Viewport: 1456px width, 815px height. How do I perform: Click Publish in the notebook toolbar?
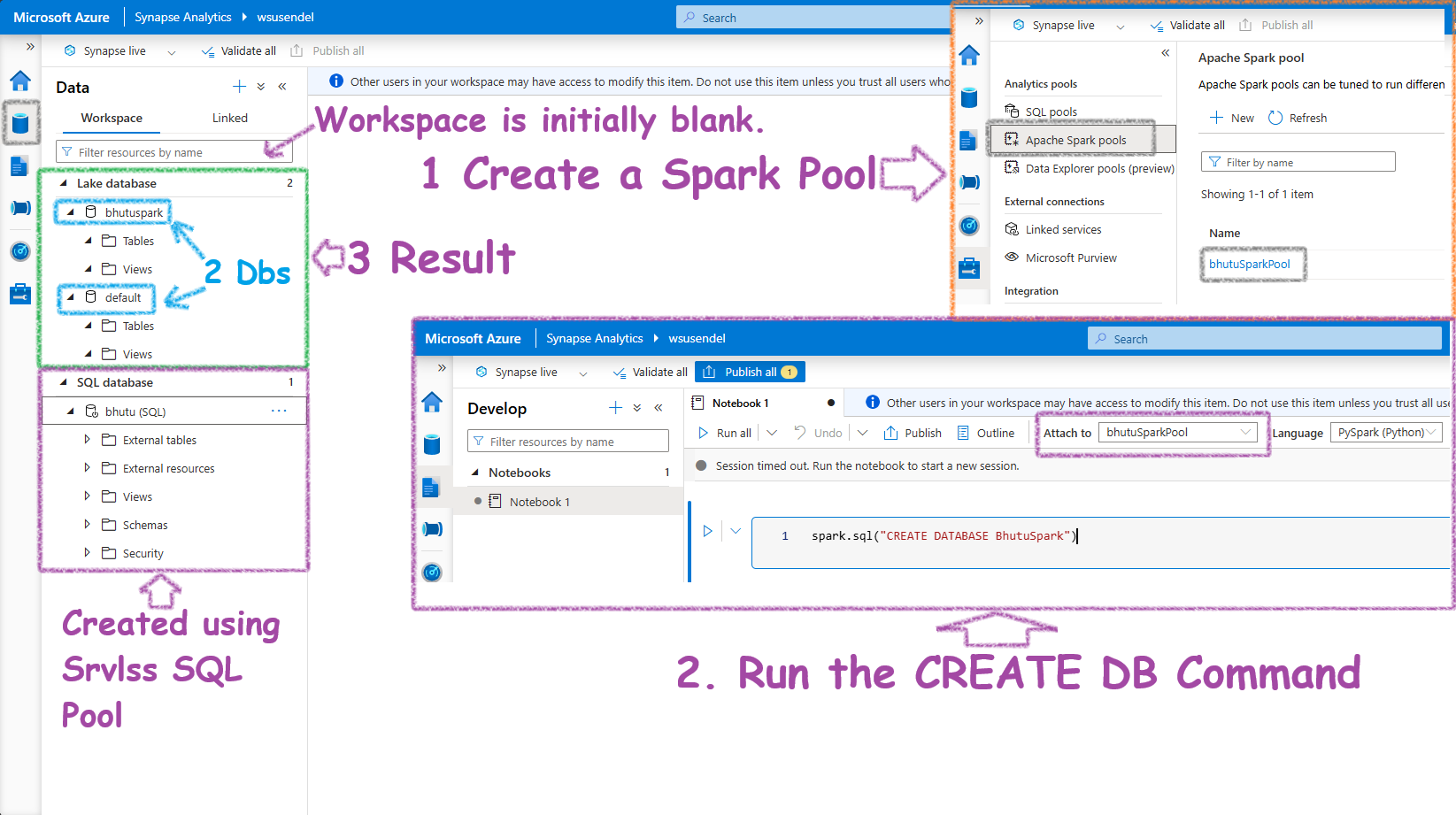[913, 433]
